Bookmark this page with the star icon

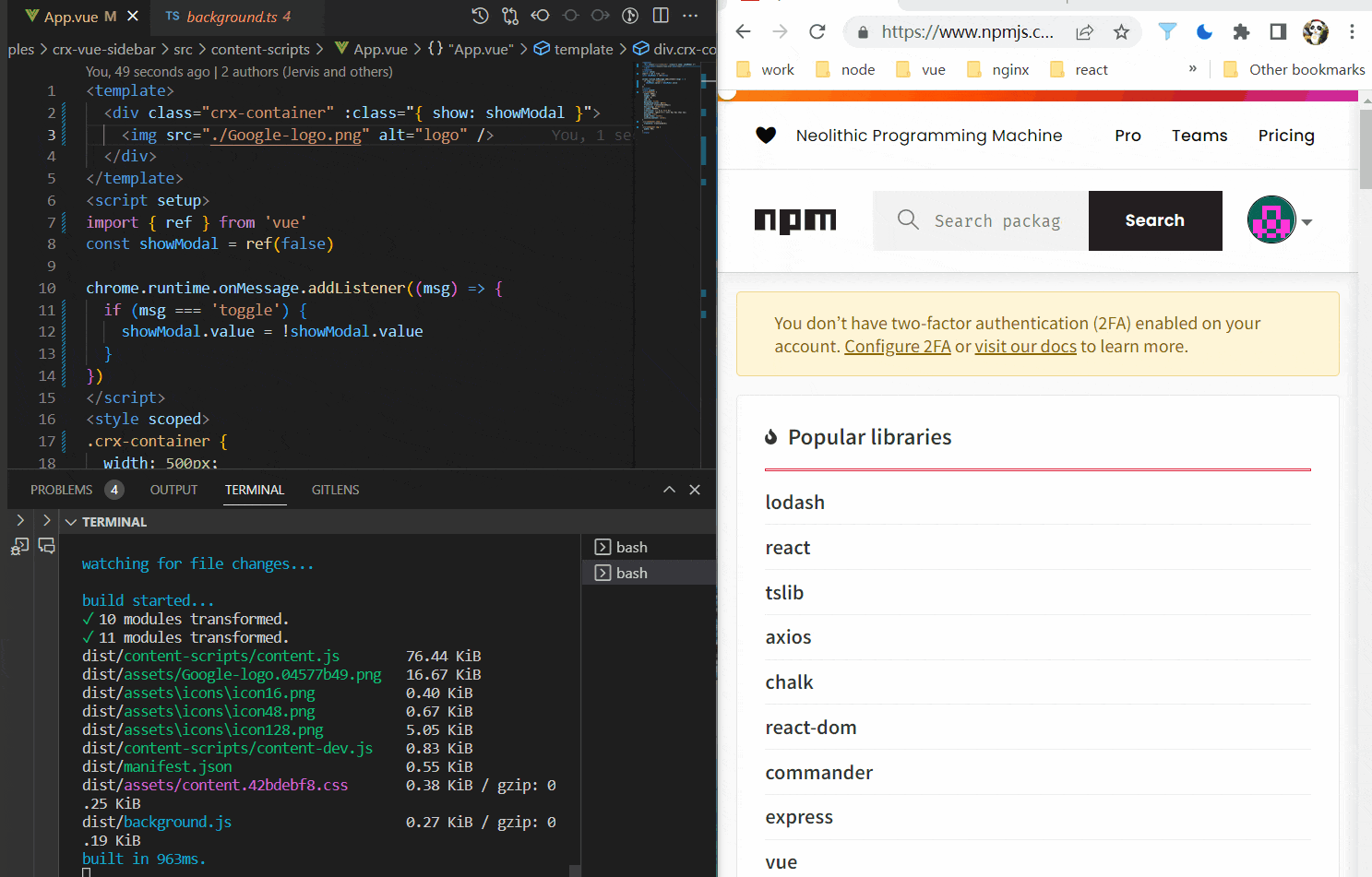point(1121,32)
